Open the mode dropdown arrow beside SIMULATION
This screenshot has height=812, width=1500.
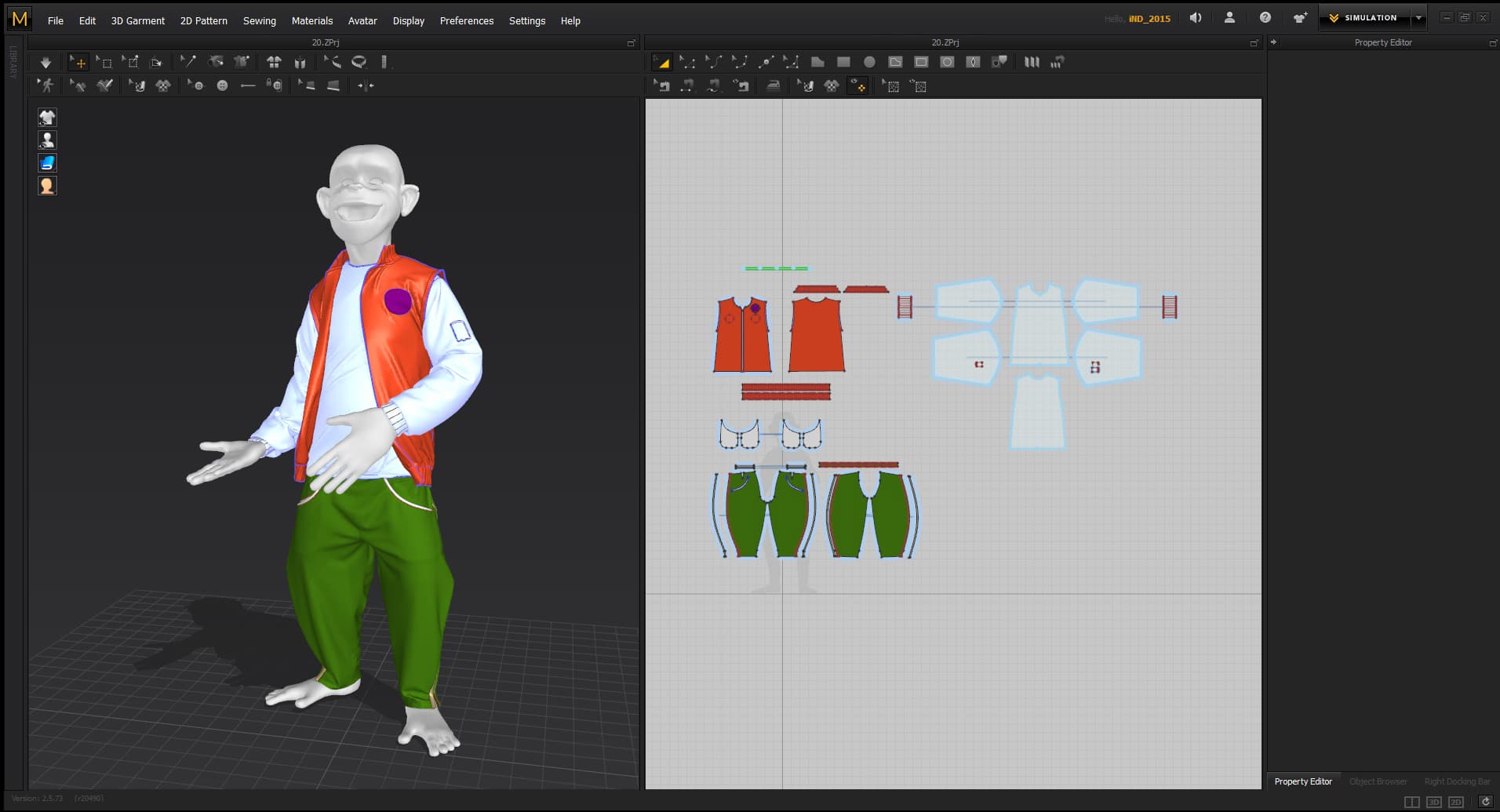pyautogui.click(x=1418, y=18)
